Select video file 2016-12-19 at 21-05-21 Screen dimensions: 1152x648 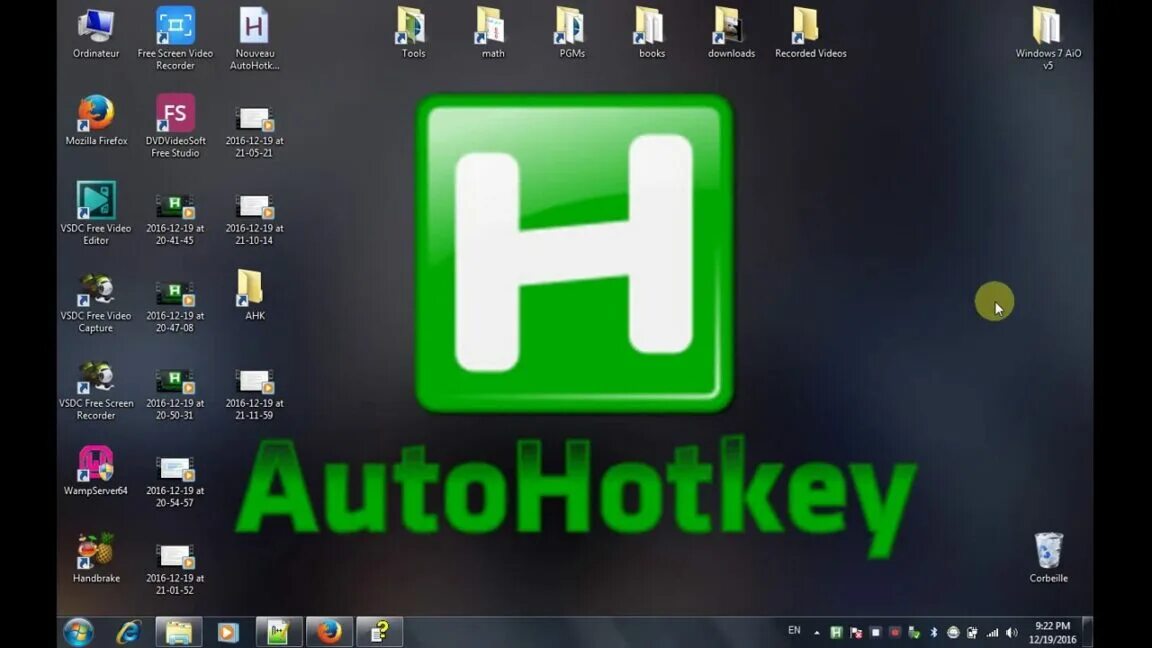tap(254, 132)
